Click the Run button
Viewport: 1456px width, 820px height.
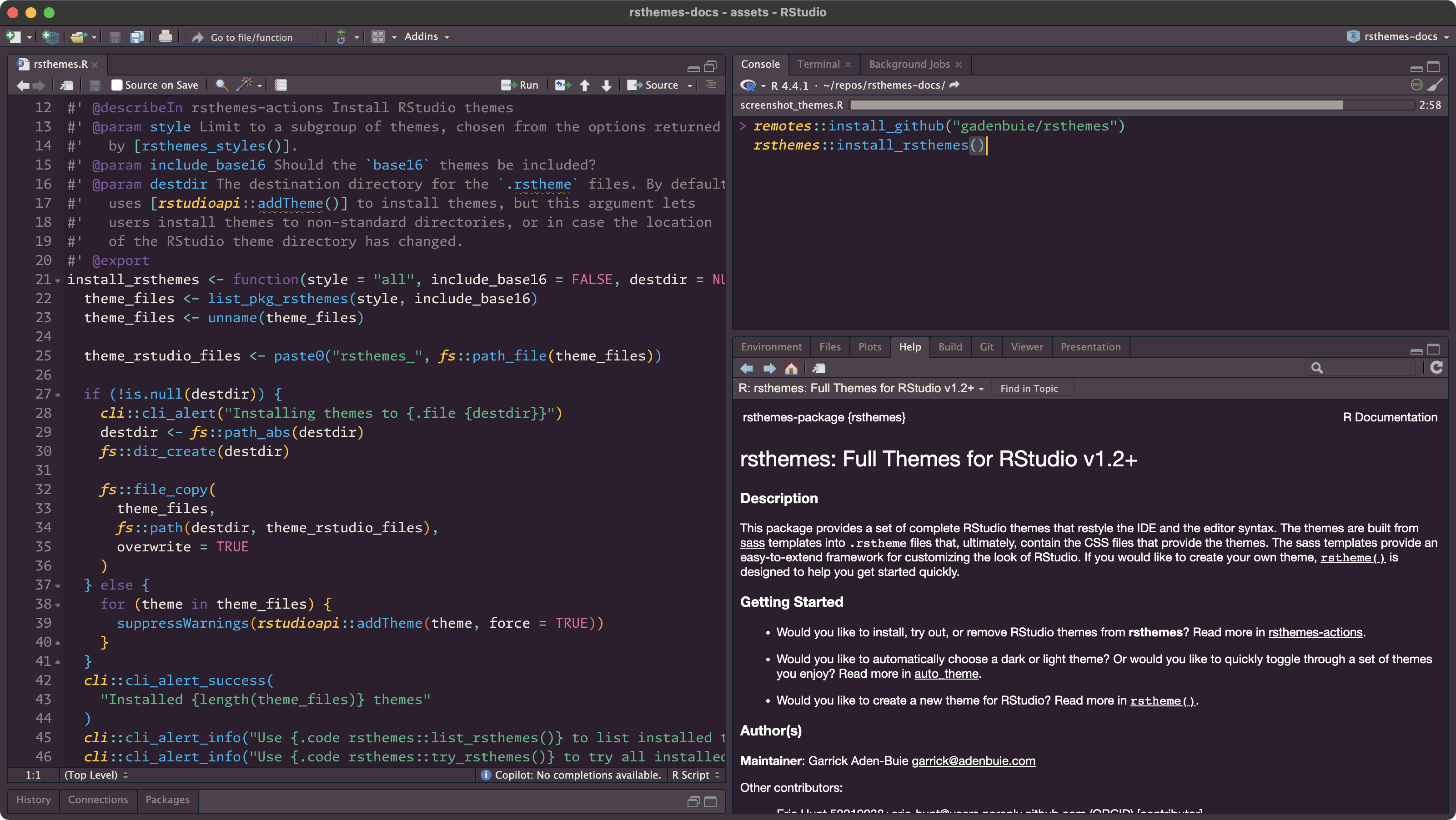point(520,85)
